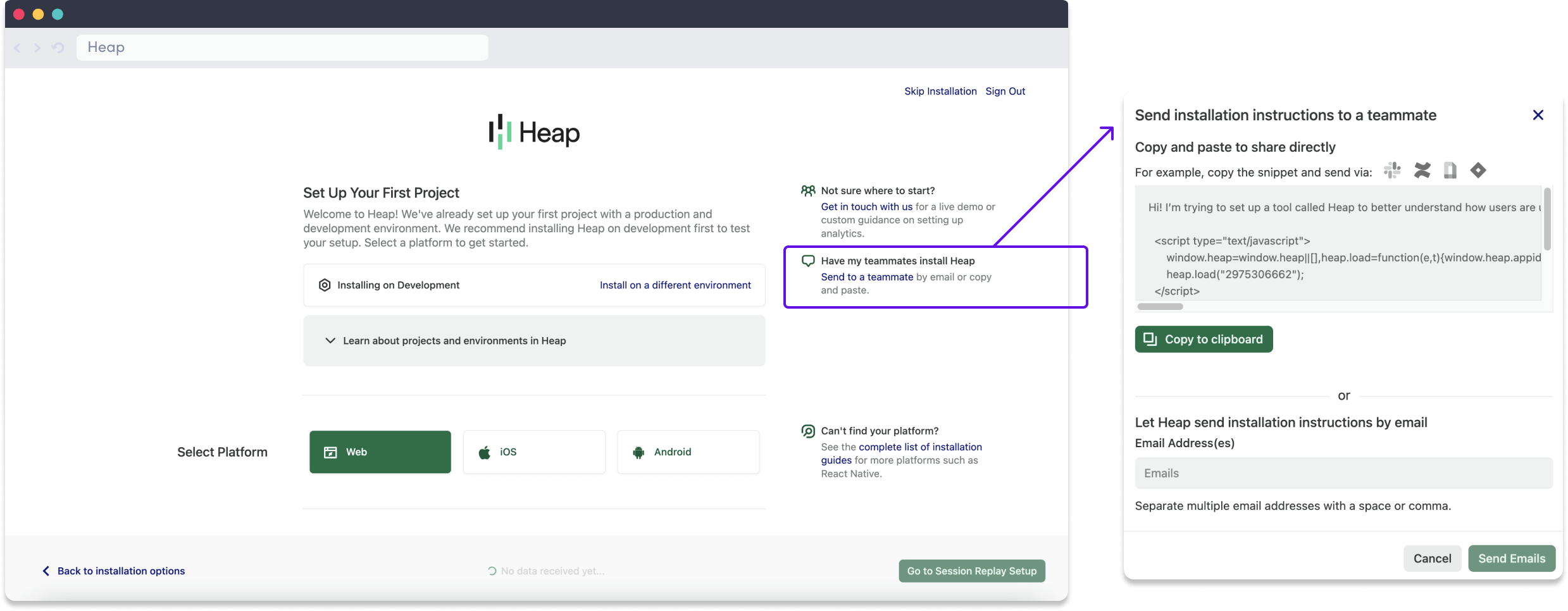This screenshot has height=611, width=1568.
Task: Click the Skip Installation link
Action: tap(940, 92)
